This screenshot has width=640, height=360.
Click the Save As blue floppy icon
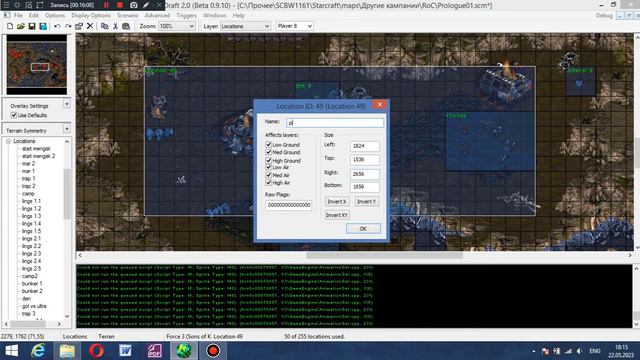click(x=43, y=27)
